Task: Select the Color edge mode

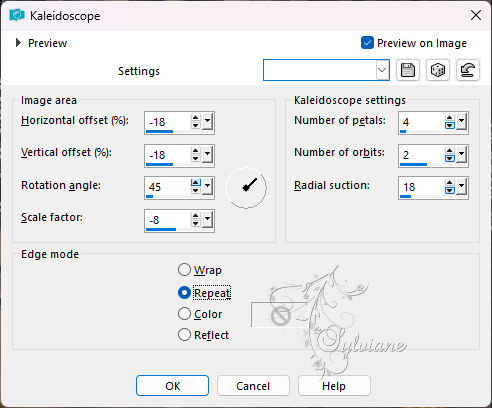Action: tap(184, 314)
